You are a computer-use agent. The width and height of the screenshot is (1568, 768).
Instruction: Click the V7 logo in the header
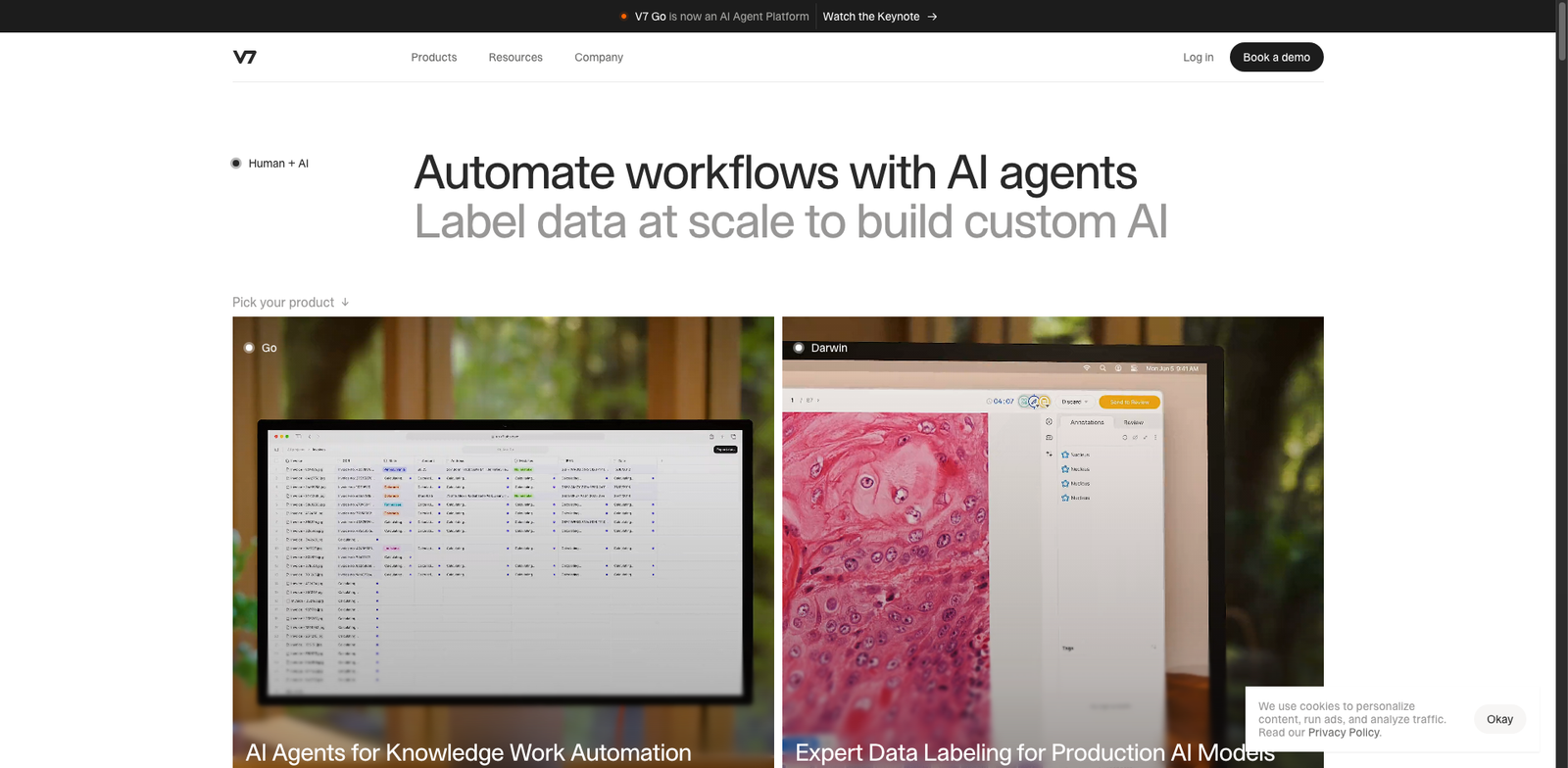pyautogui.click(x=245, y=57)
